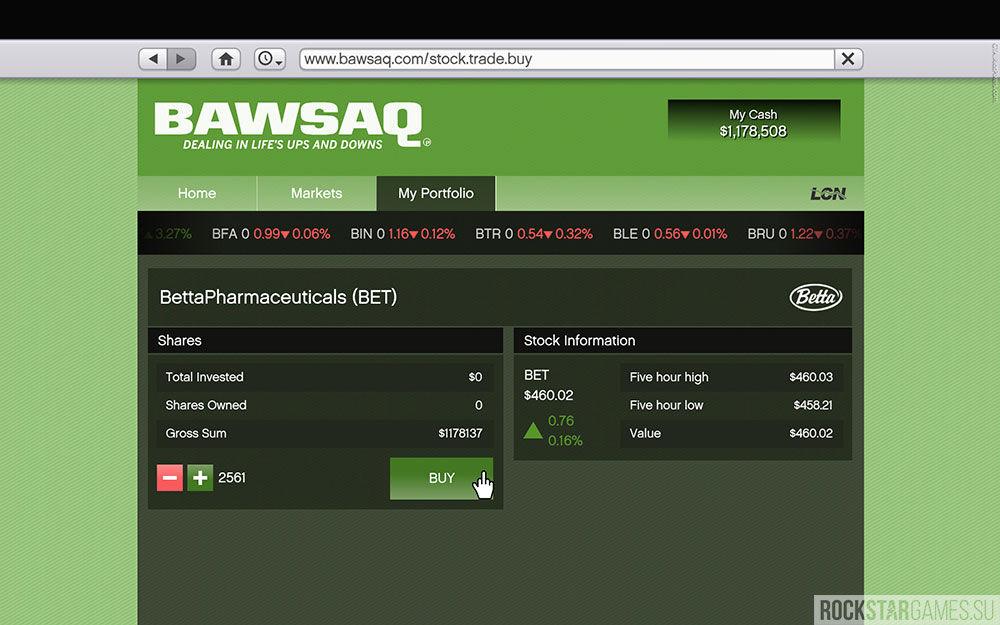1000x625 pixels.
Task: Switch to the LCN exchange logo
Action: [x=828, y=194]
